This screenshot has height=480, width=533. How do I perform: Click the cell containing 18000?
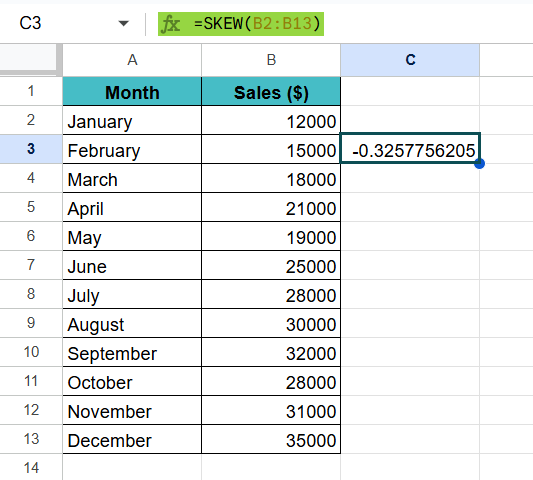tap(271, 178)
